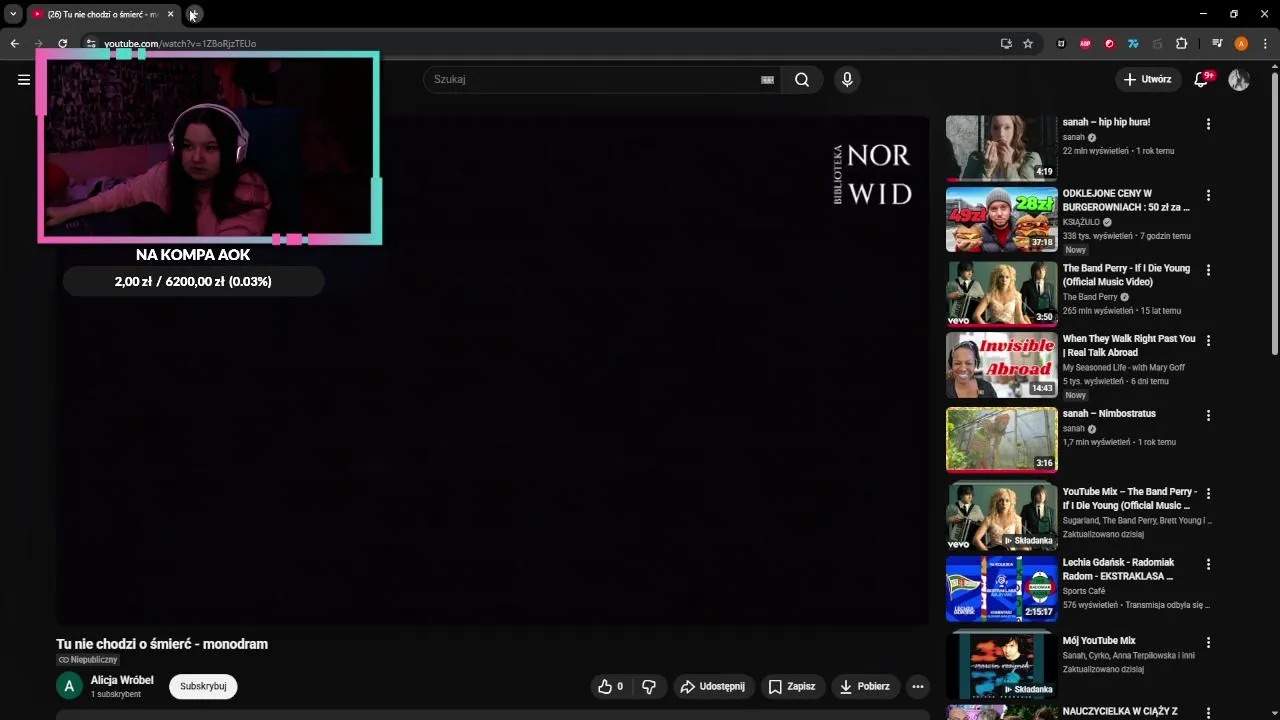The height and width of the screenshot is (720, 1280).
Task: Open options for ODKLEJONE CENY W BURGEROWNIACH video
Action: coord(1208,195)
